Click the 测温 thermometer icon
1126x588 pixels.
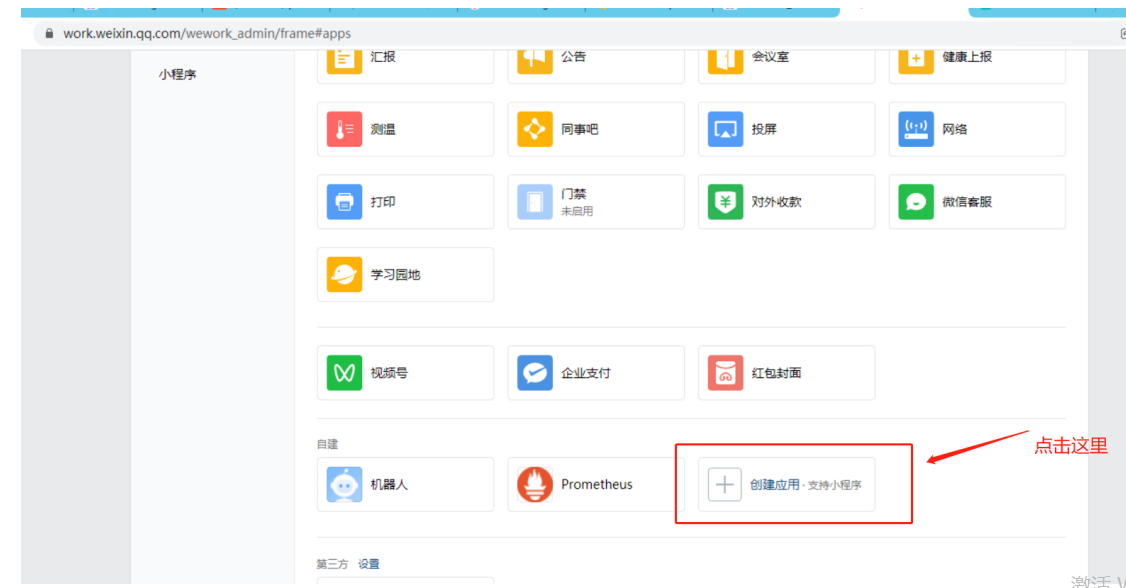pyautogui.click(x=344, y=129)
